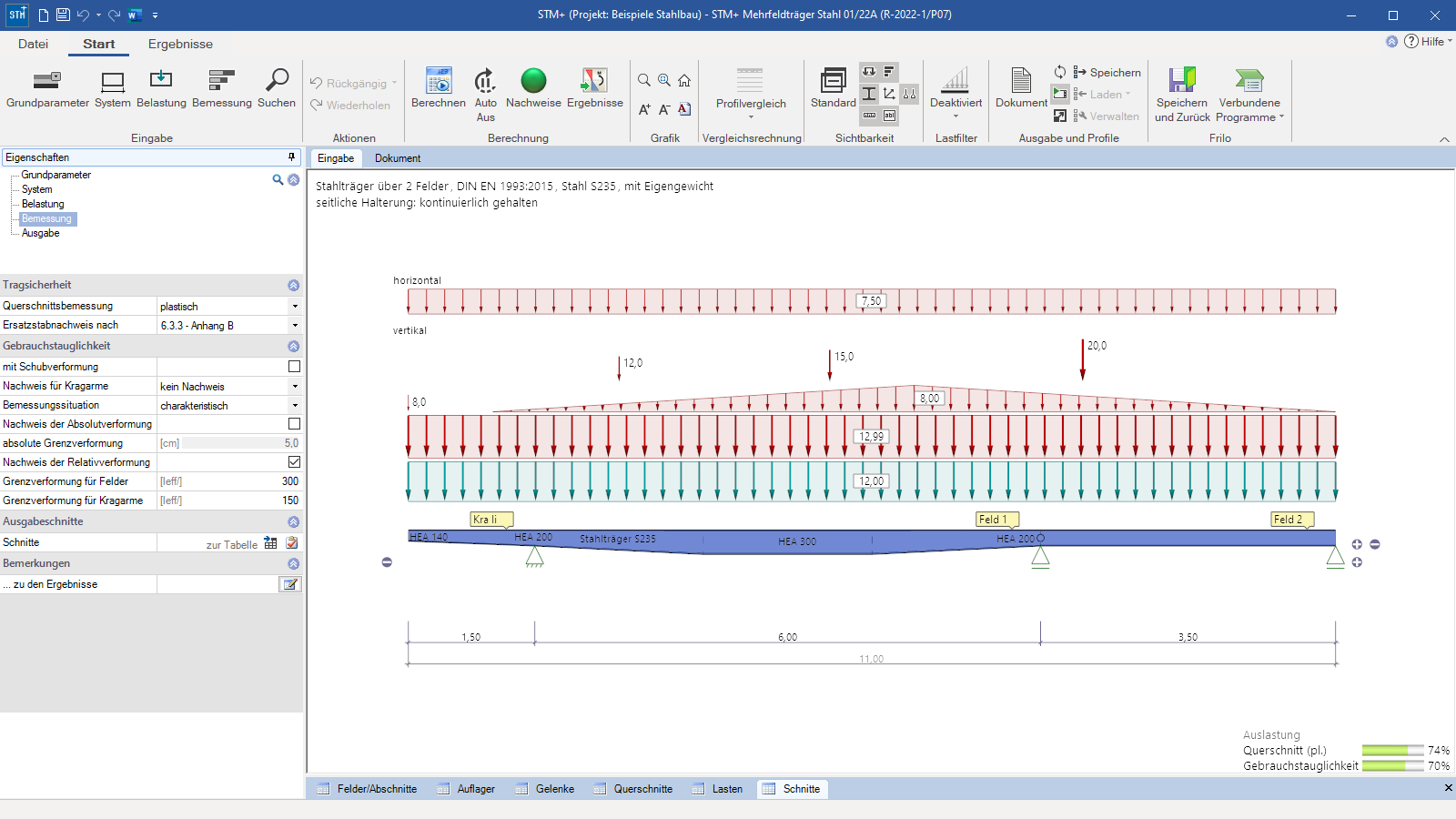Open Bemerkungen editor icon for Ergebnisse
Viewport: 1456px width, 819px height.
290,584
